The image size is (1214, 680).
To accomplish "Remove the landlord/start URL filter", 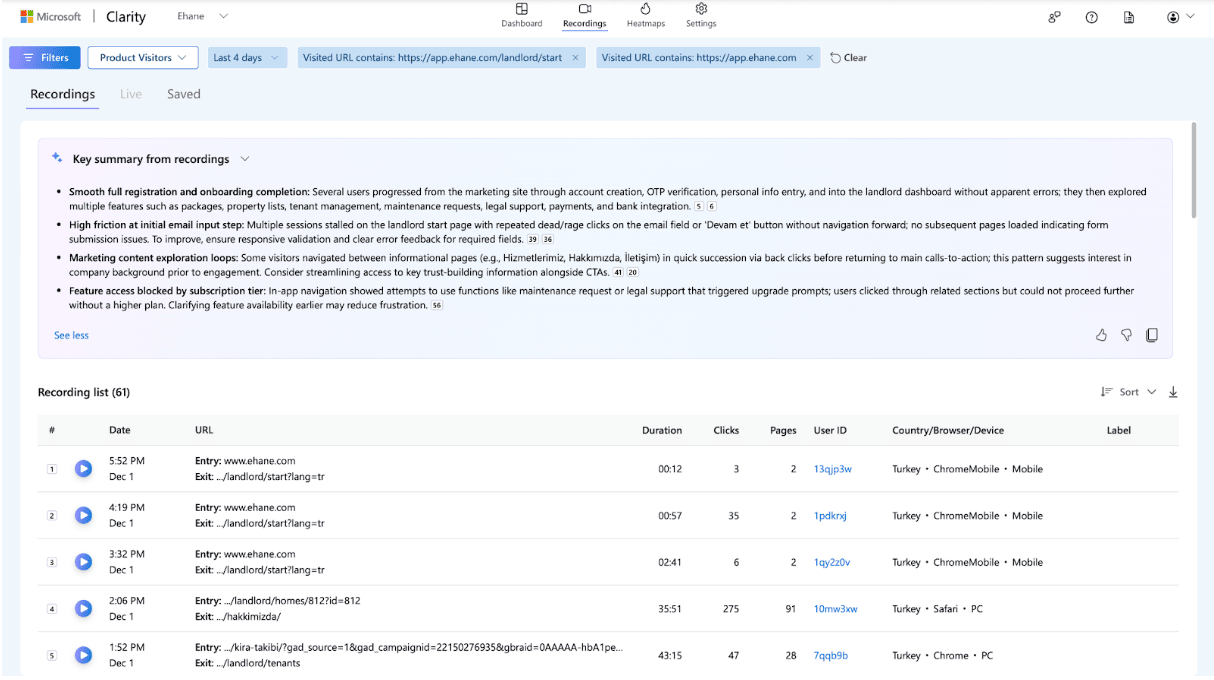I will pyautogui.click(x=575, y=58).
